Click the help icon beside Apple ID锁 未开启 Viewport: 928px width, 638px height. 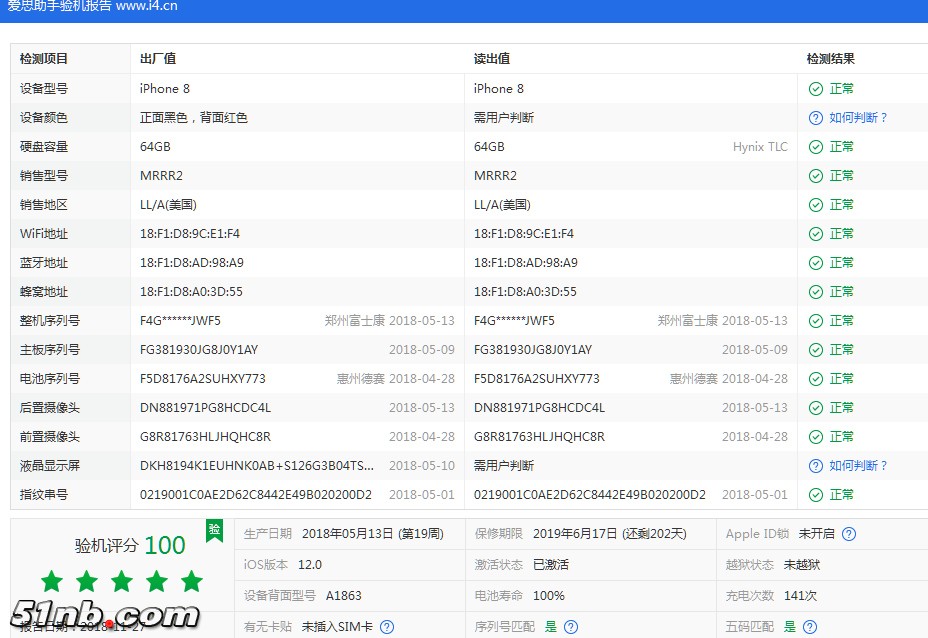click(x=849, y=535)
